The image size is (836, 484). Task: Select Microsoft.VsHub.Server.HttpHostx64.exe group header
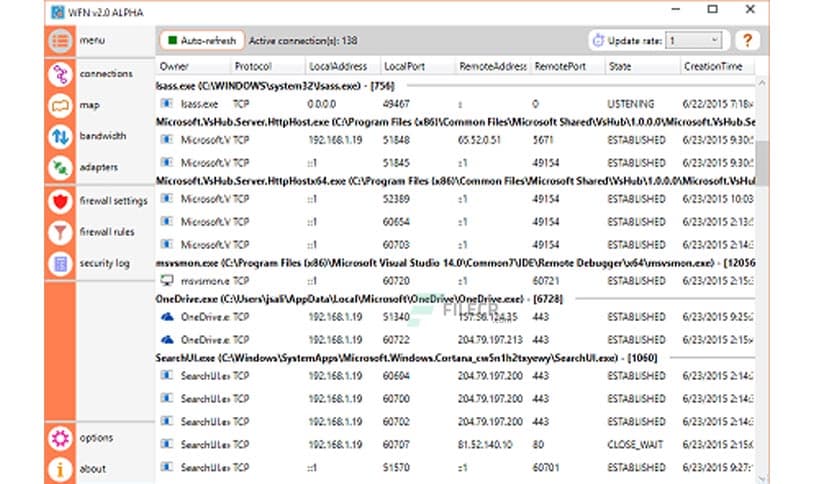455,181
